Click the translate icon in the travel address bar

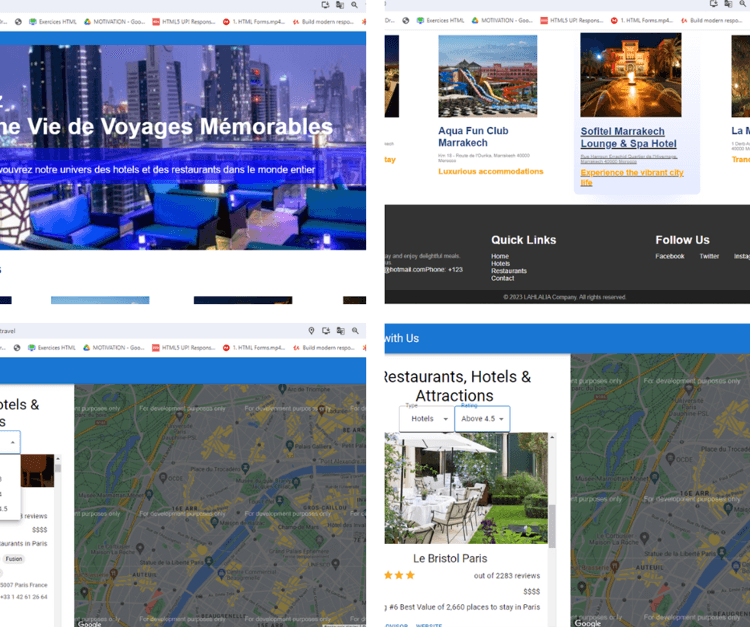pos(341,330)
